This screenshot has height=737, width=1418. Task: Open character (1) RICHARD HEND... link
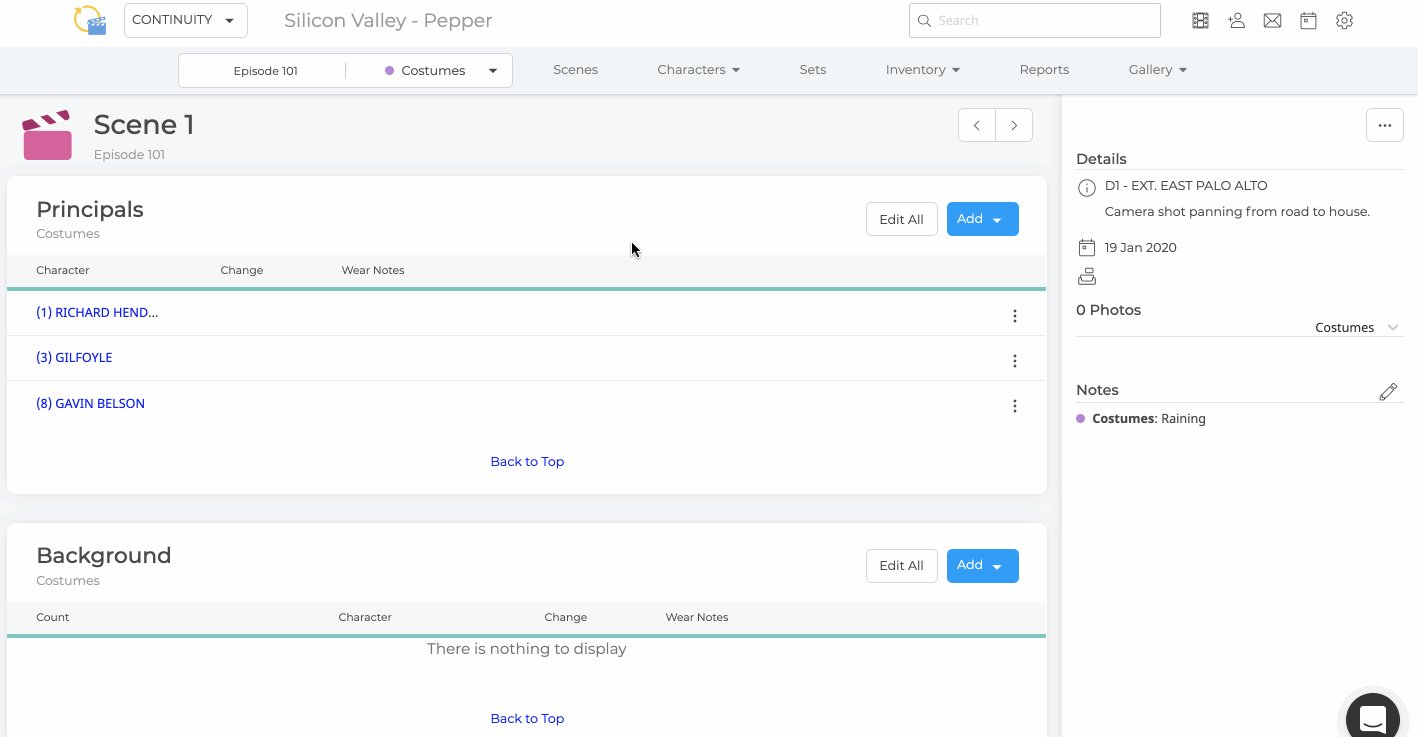tap(97, 313)
